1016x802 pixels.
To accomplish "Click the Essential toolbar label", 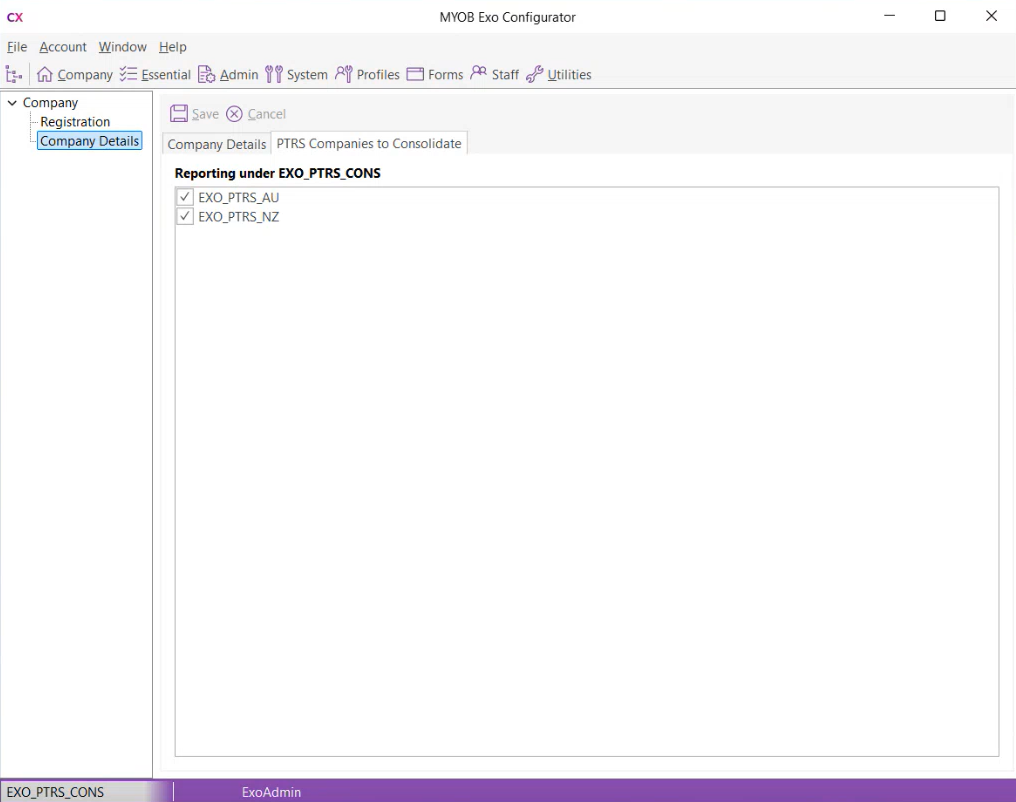I will coord(166,74).
